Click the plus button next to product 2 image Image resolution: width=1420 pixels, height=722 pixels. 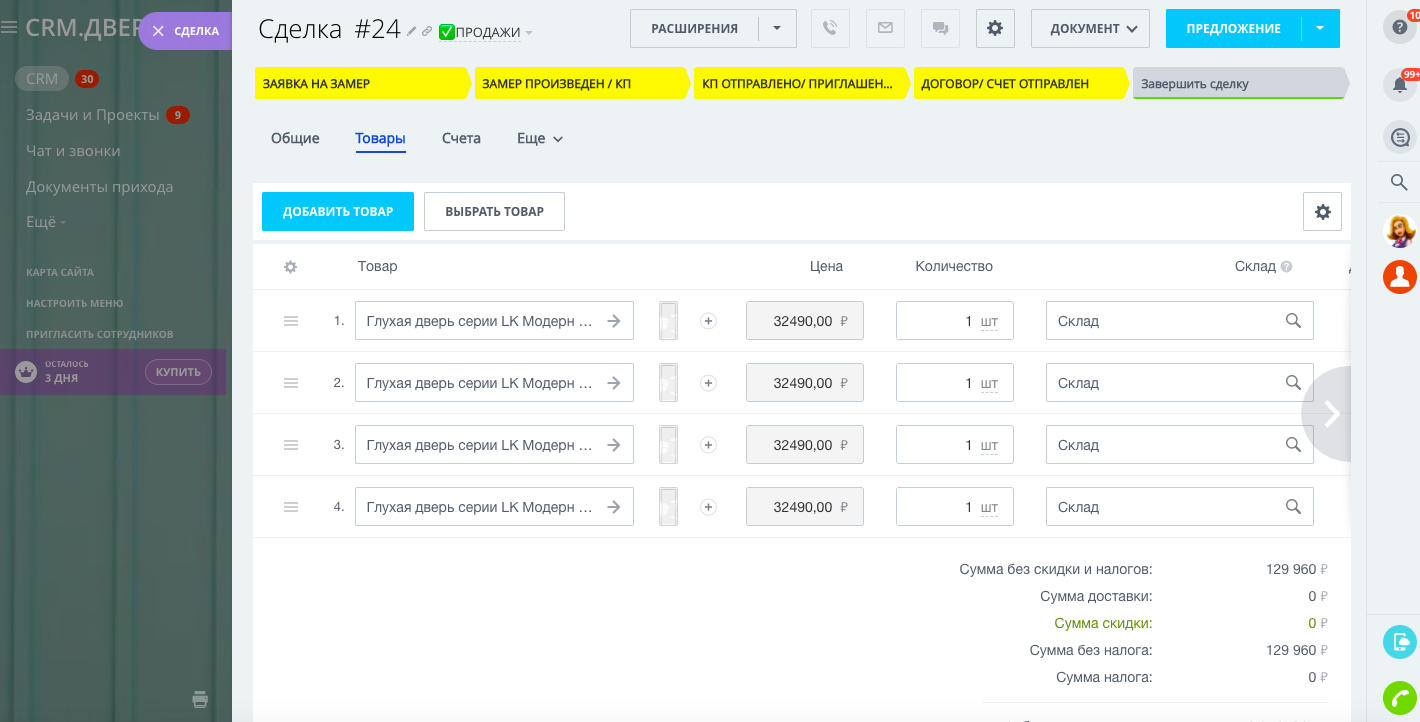click(x=708, y=382)
